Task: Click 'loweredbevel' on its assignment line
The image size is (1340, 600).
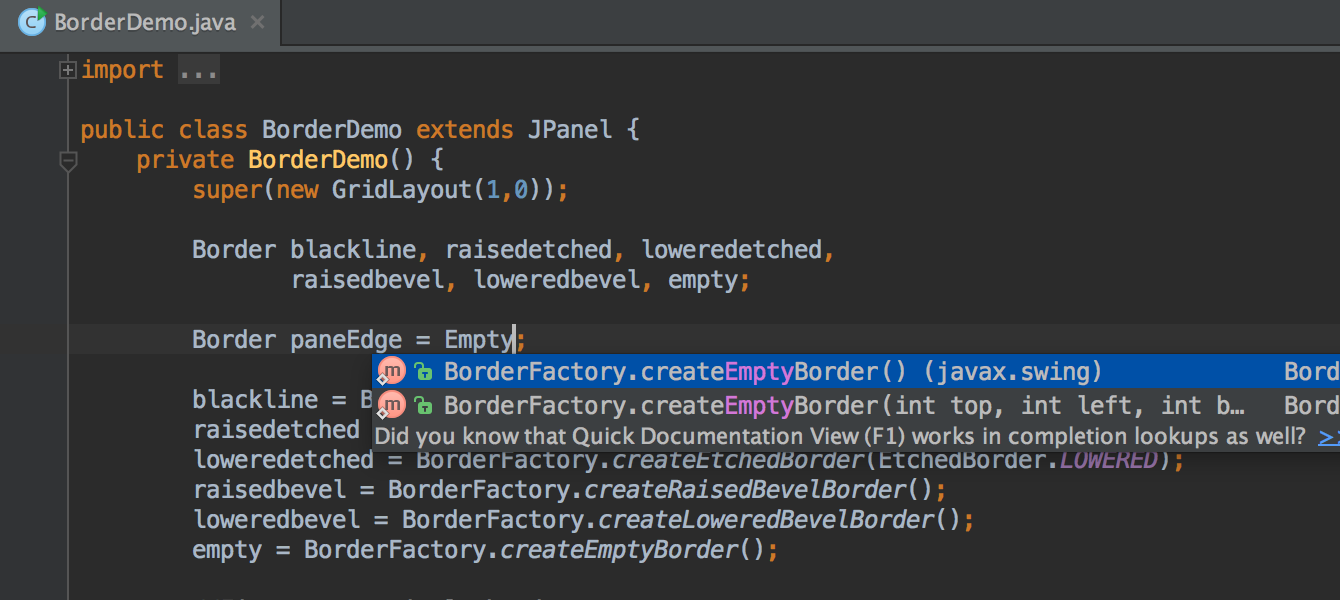Action: (x=276, y=520)
